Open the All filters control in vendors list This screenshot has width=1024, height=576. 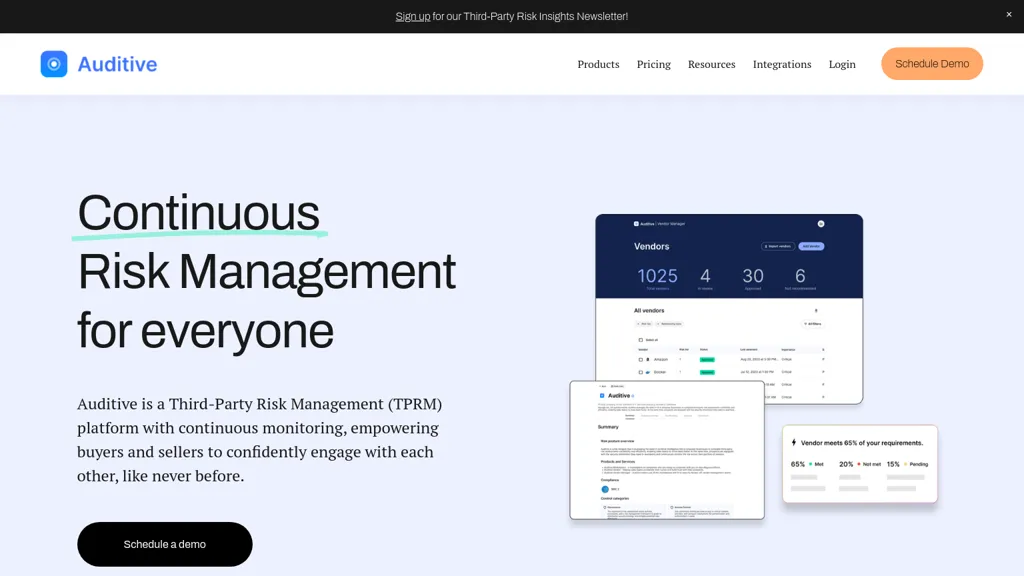[x=812, y=324]
